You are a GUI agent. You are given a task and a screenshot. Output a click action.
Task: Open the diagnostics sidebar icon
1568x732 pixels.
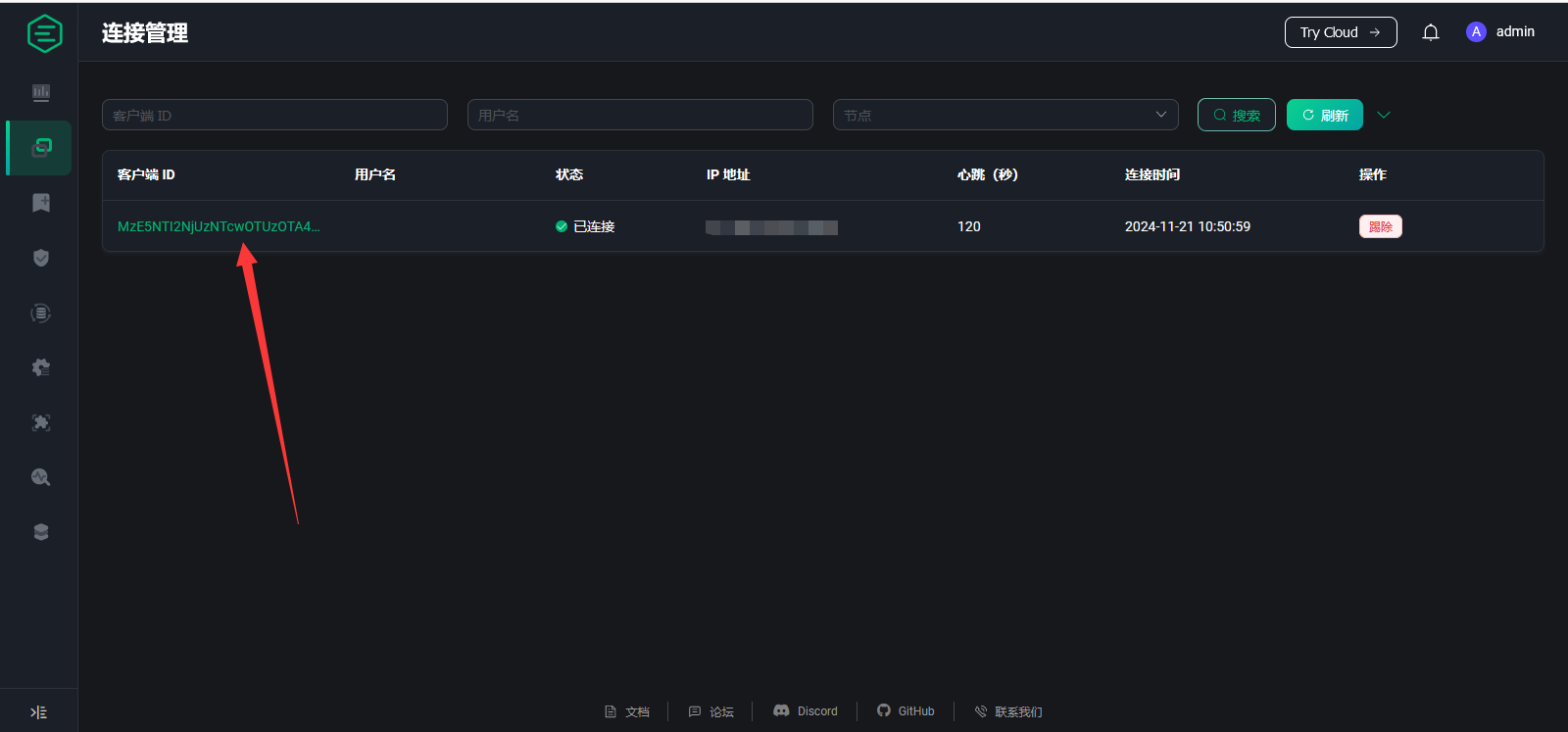click(x=41, y=477)
